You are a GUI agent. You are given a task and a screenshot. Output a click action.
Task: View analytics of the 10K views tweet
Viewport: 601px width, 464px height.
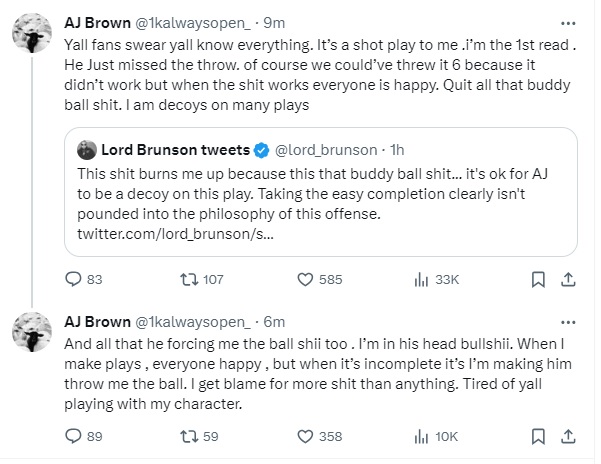pos(421,436)
